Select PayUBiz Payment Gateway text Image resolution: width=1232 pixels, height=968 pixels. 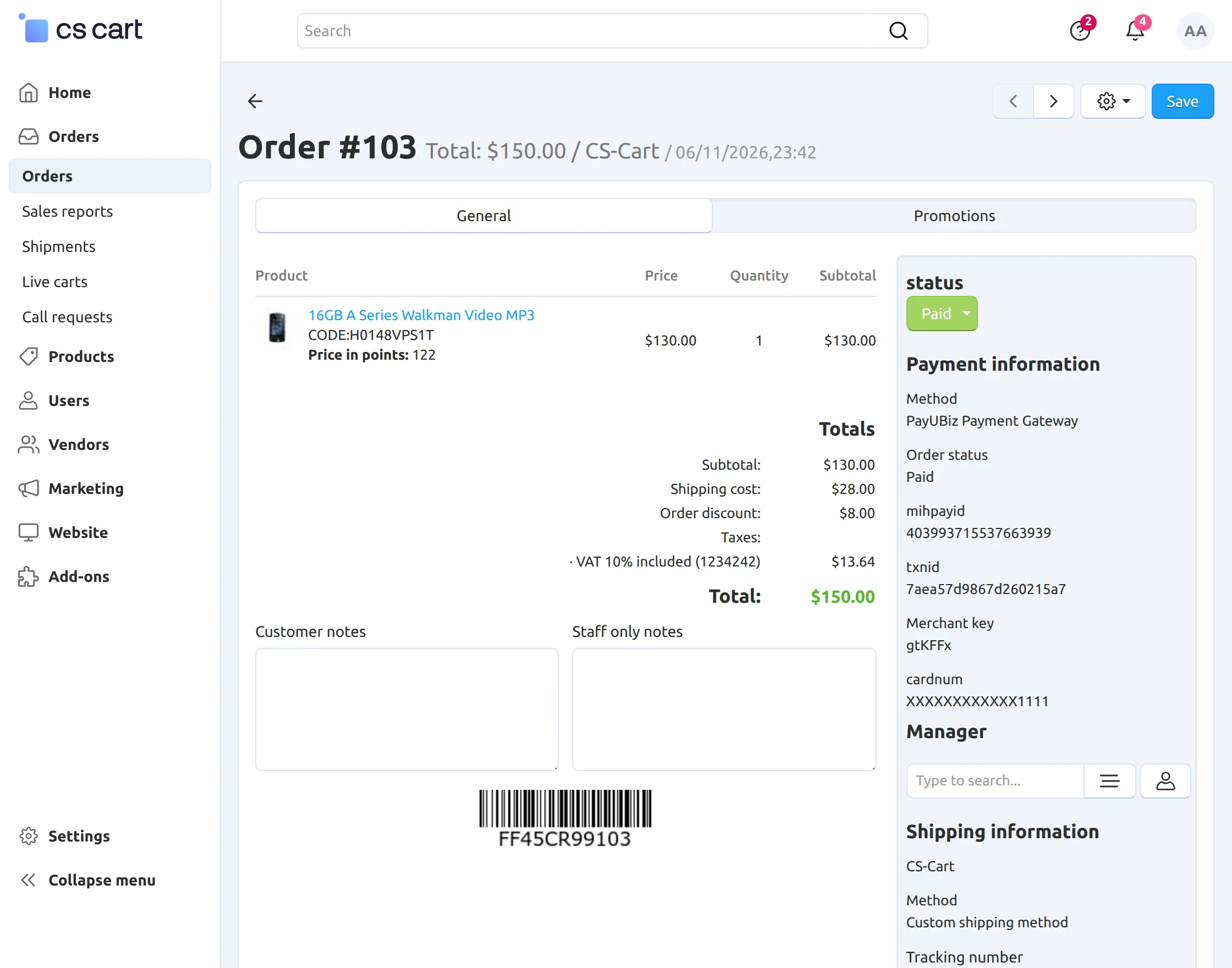click(x=992, y=421)
